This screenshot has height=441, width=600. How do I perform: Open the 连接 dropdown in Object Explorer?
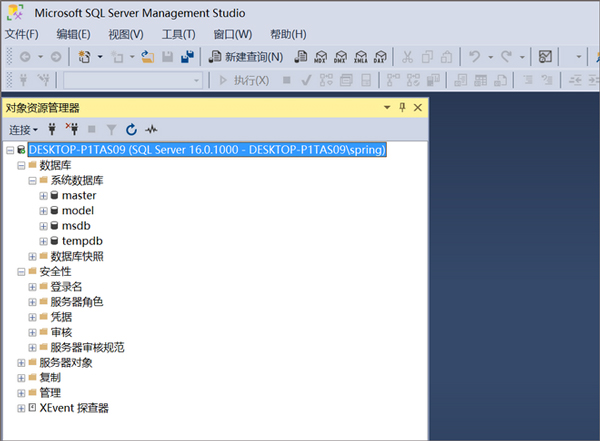pos(23,129)
